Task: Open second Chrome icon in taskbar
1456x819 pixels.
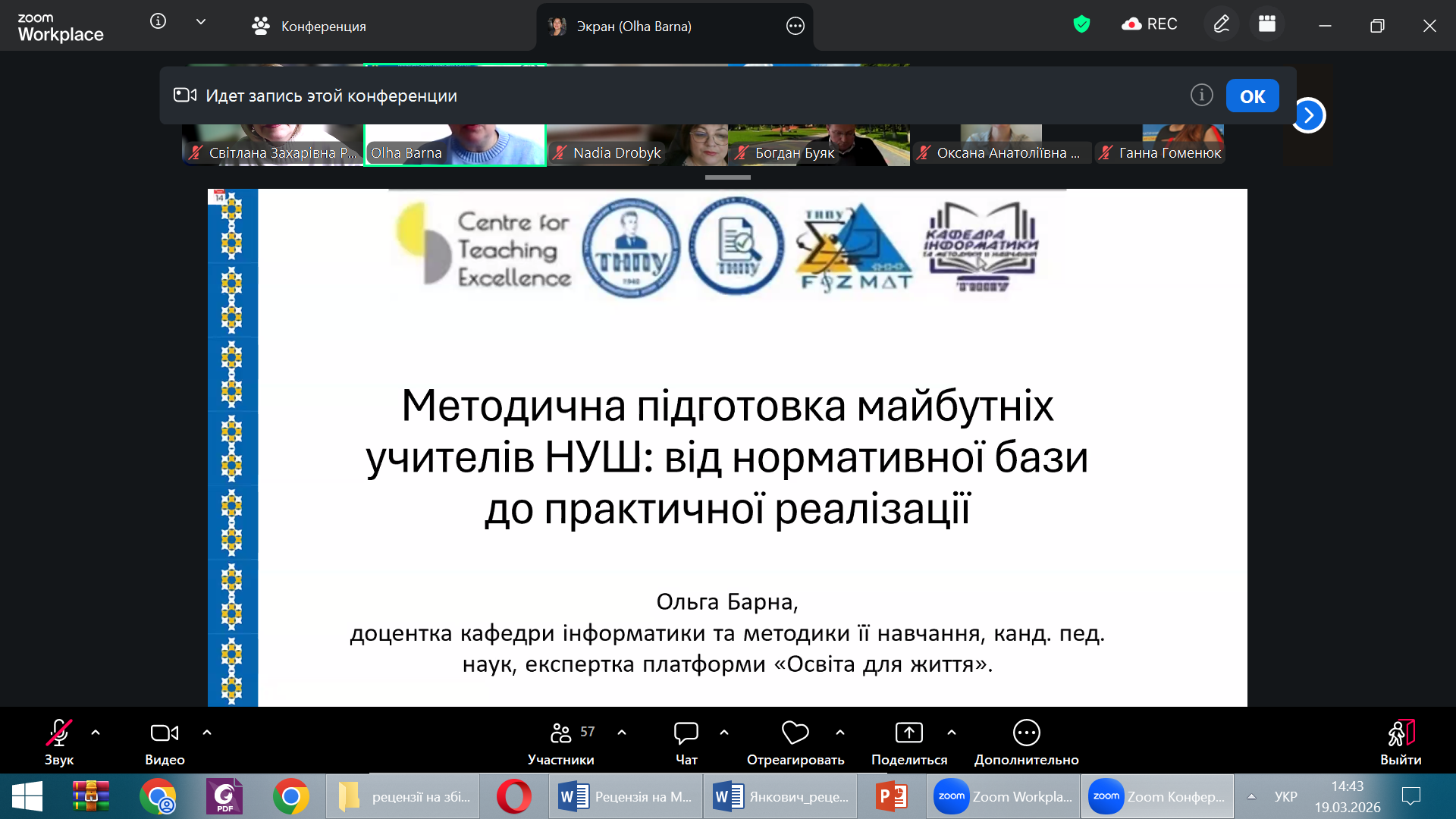Action: click(291, 796)
